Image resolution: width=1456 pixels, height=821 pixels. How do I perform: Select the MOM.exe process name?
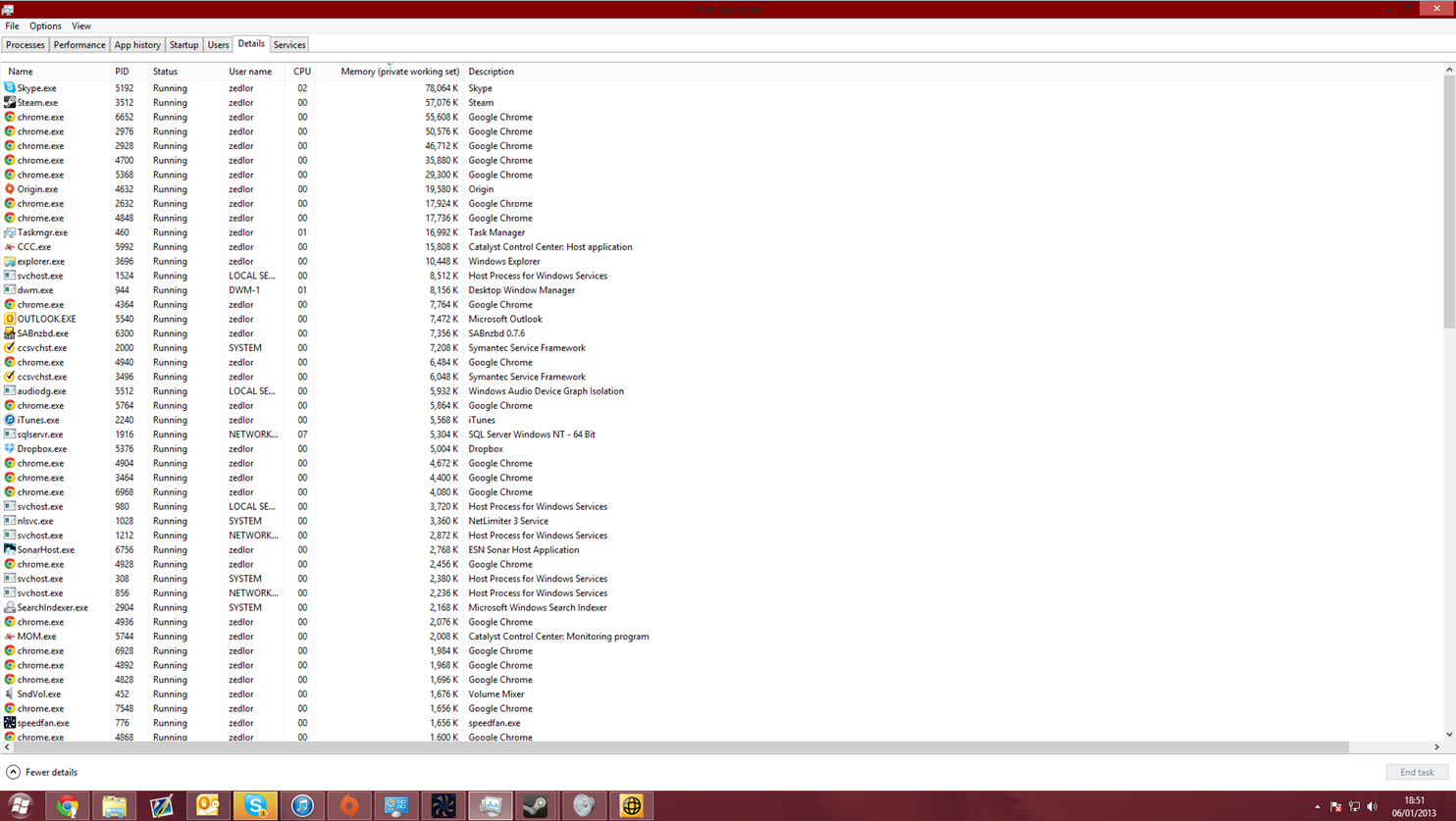36,636
